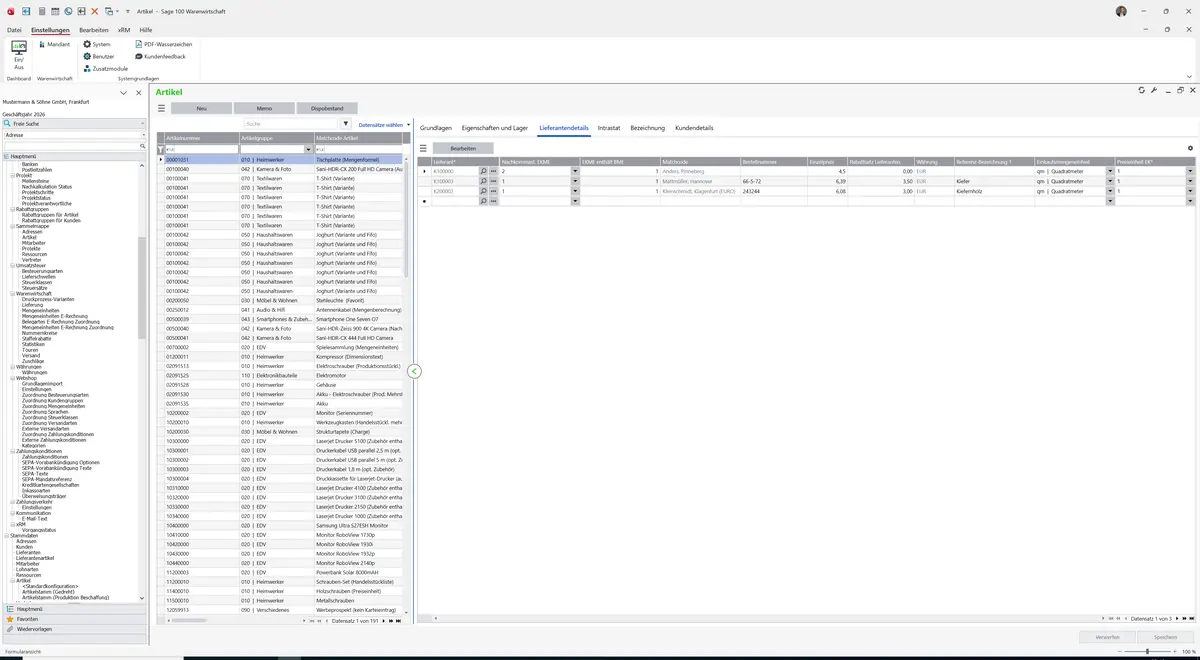This screenshot has height=660, width=1200.
Task: Click the user profile avatar in the title bar
Action: click(1121, 11)
